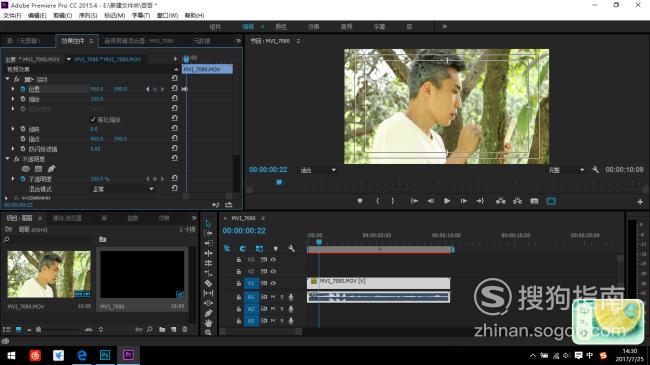This screenshot has width=650, height=365.
Task: Select the Rolling Edit tool
Action: click(208, 253)
